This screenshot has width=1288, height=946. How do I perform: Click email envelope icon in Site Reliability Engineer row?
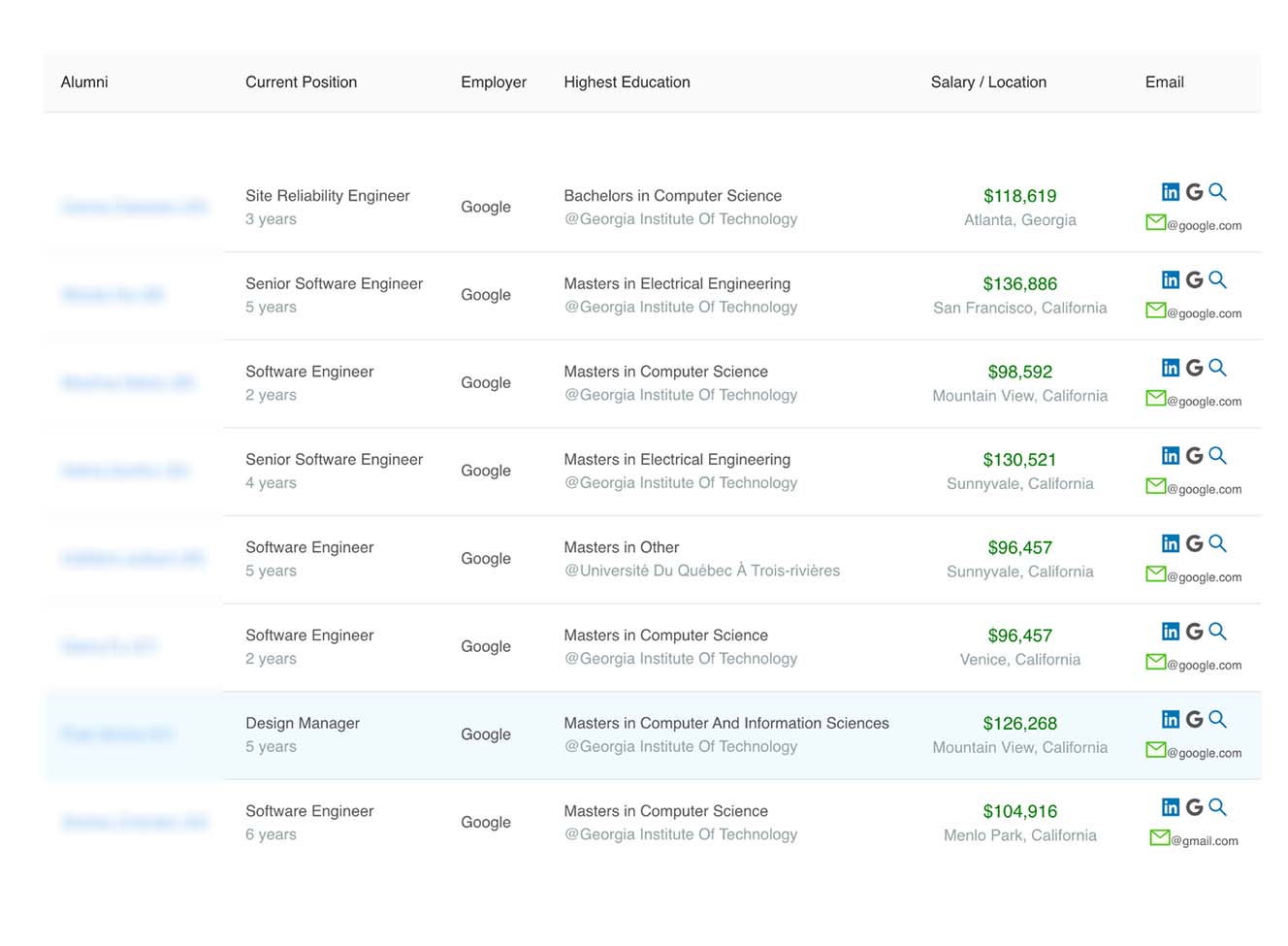point(1155,222)
